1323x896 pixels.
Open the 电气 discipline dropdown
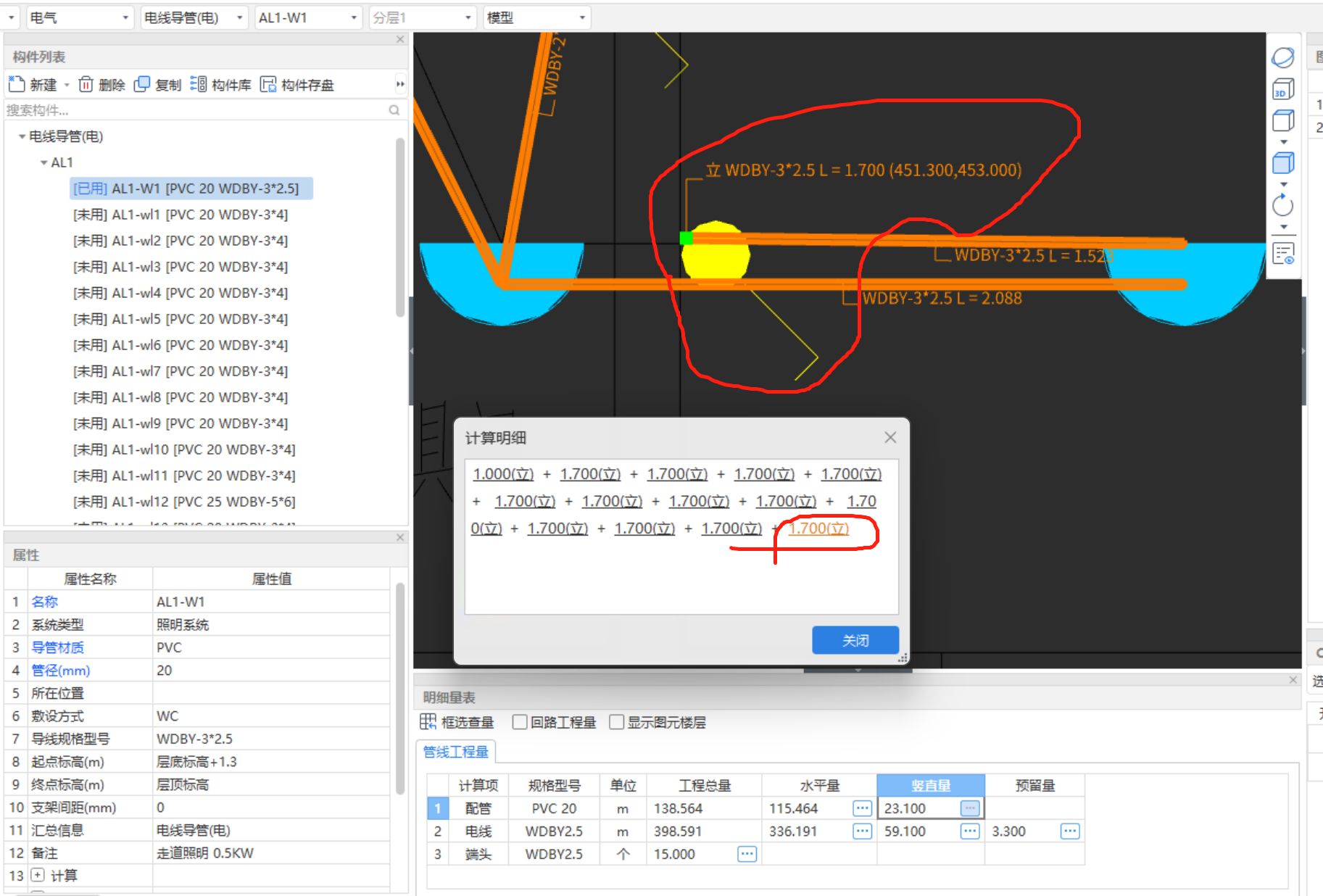[x=80, y=17]
